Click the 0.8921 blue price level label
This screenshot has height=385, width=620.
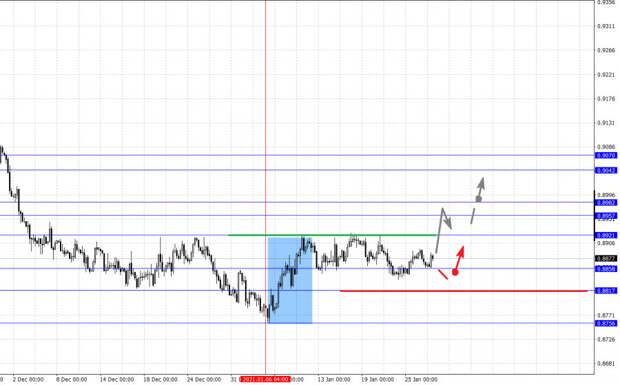click(606, 235)
